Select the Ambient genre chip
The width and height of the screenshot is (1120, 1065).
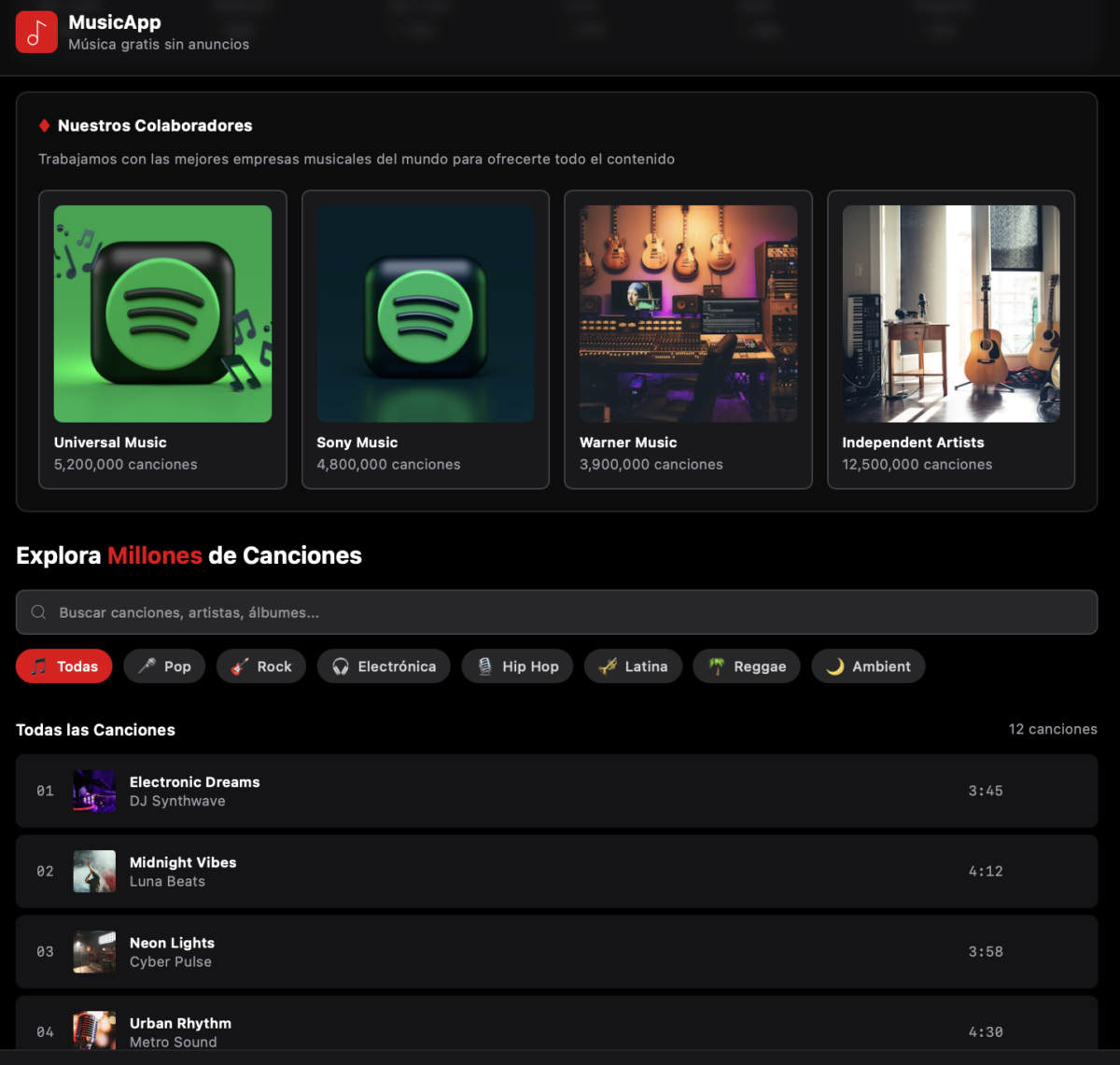click(x=868, y=666)
